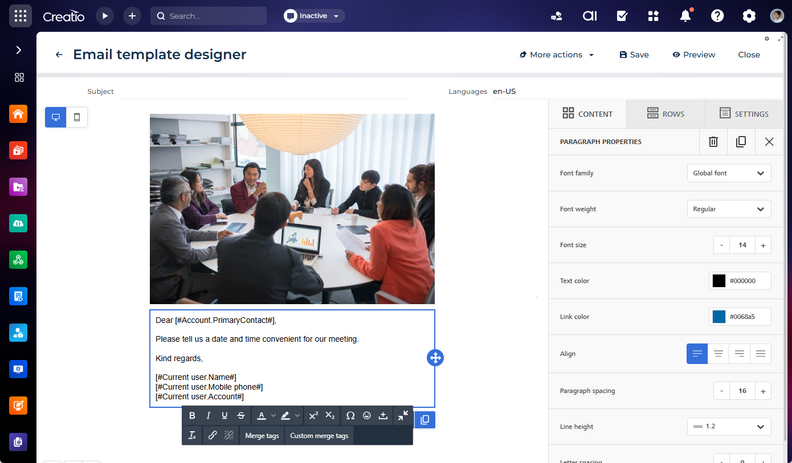Select the meeting photo in template

pos(292,209)
